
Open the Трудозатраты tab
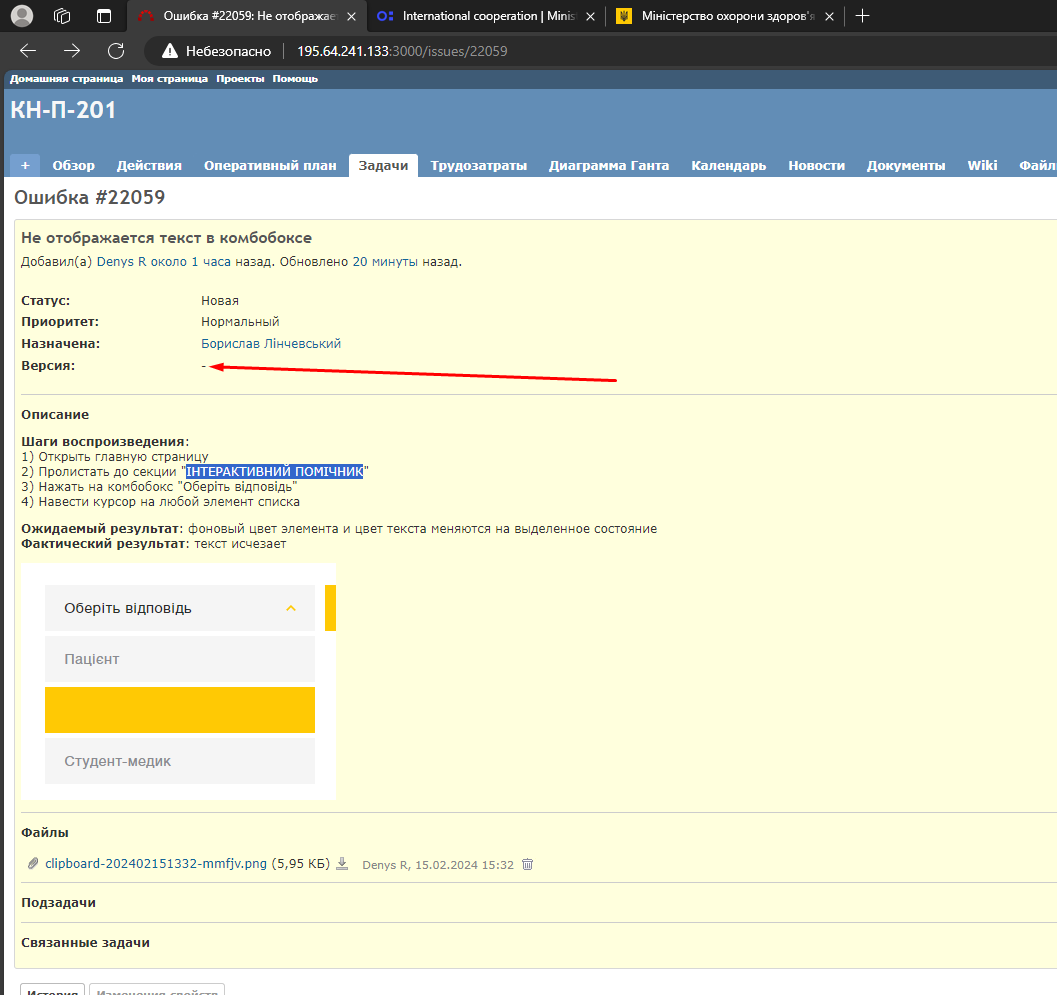(478, 166)
